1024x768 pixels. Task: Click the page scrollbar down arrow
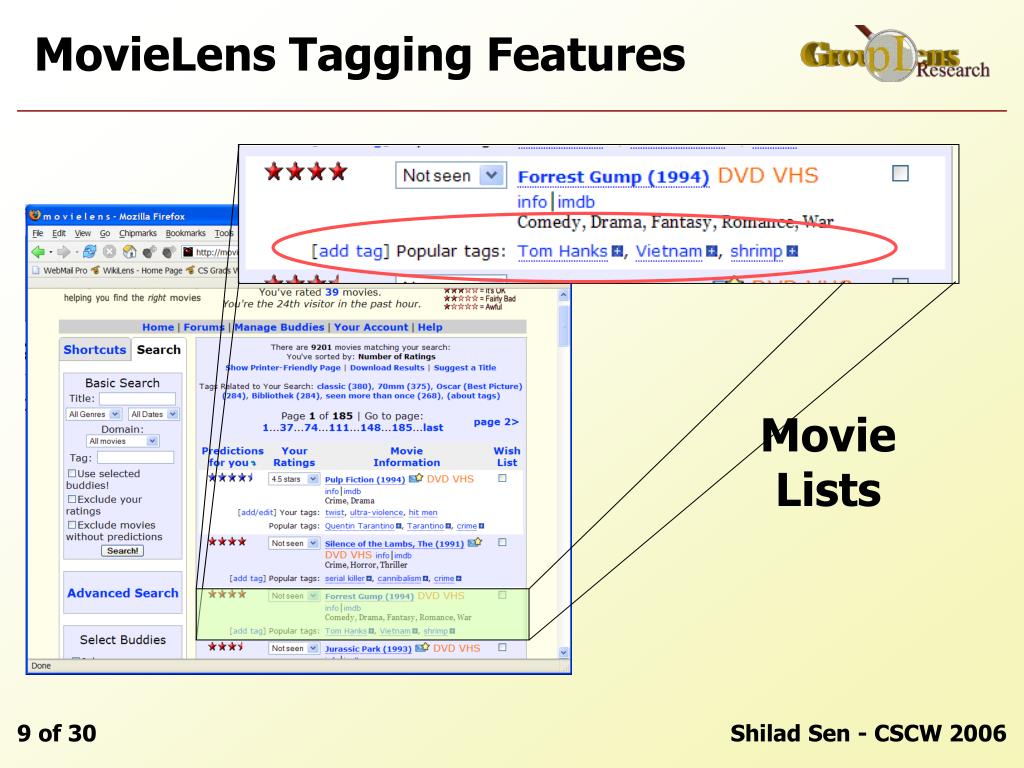point(564,652)
